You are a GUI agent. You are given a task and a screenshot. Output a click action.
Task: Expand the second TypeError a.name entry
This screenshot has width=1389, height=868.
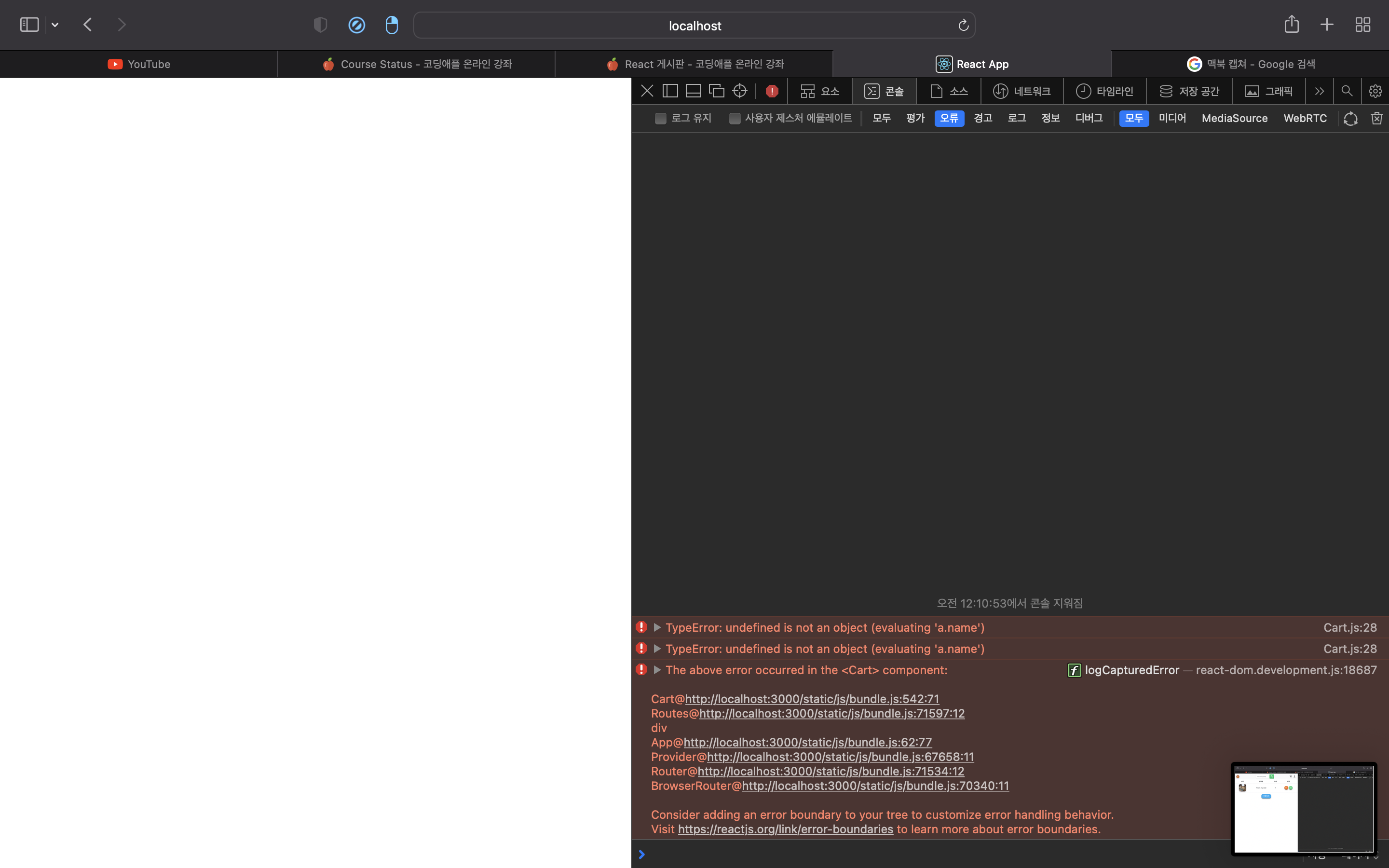[657, 649]
